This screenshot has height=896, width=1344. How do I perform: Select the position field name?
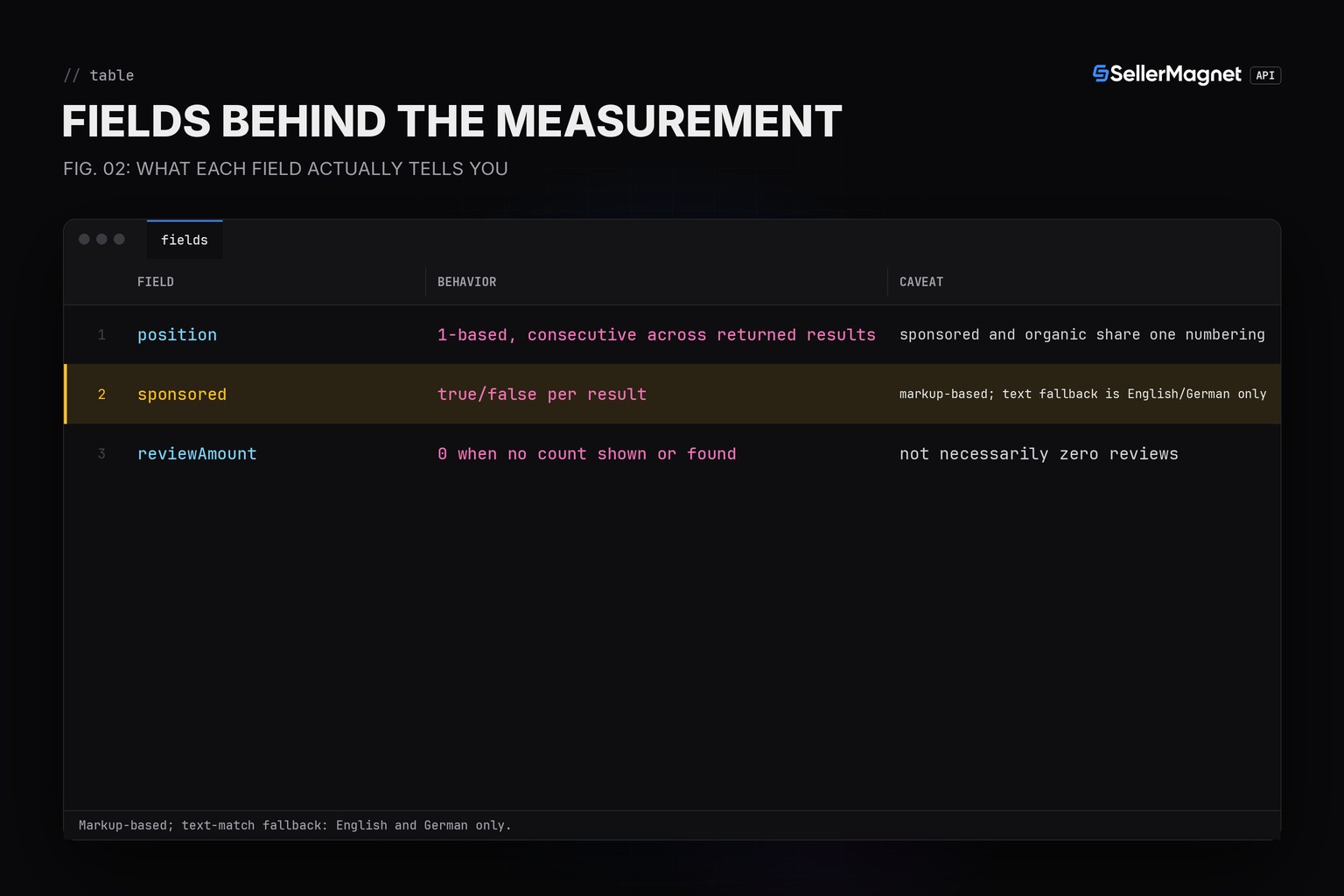177,334
